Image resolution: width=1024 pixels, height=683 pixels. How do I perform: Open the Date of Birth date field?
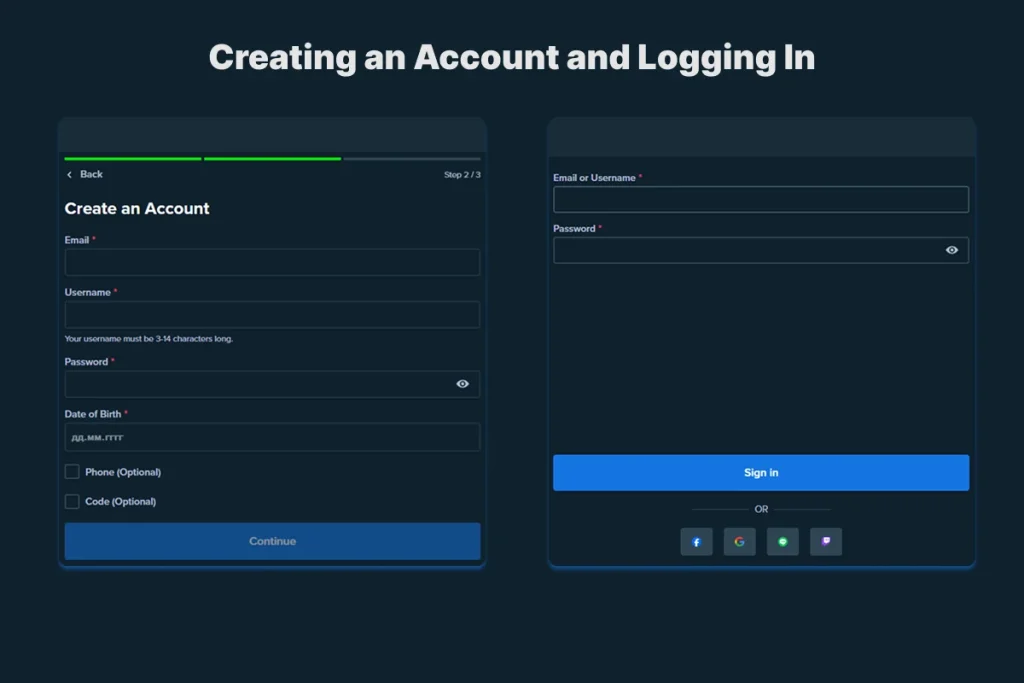pos(272,437)
